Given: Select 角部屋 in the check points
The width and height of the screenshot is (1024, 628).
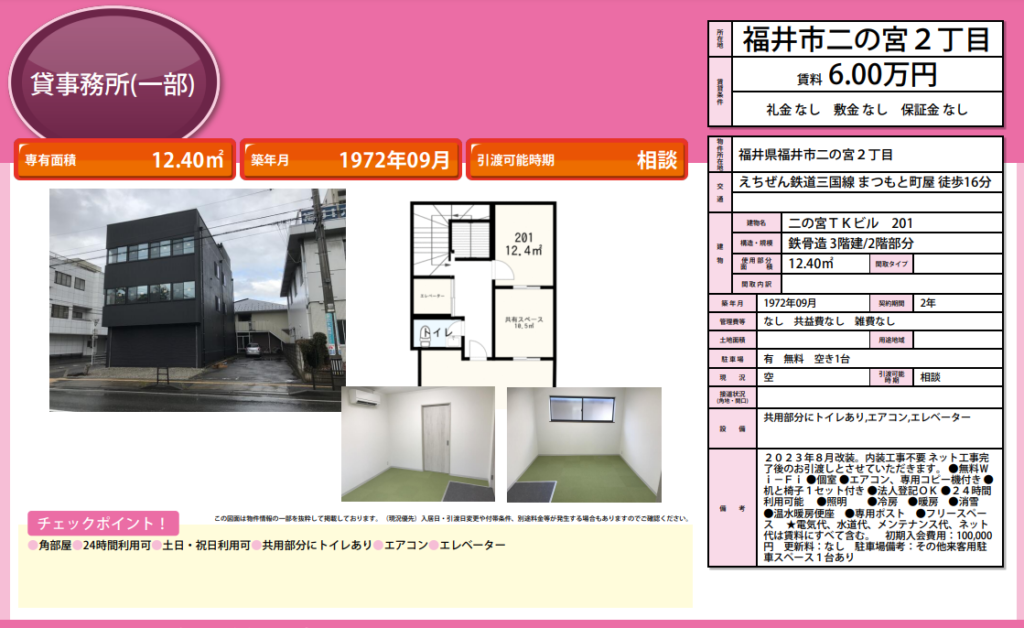Looking at the screenshot, I should click(55, 545).
